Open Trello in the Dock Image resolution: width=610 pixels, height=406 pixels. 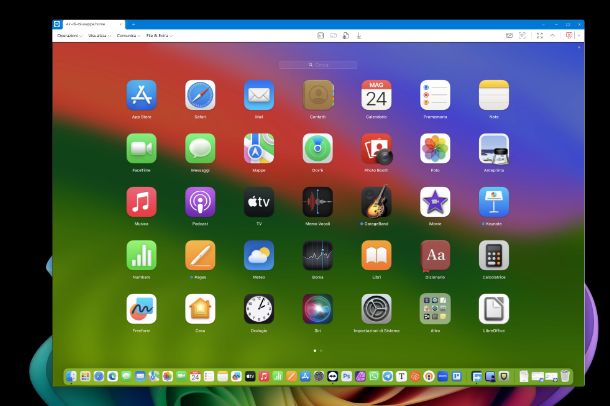(x=456, y=376)
